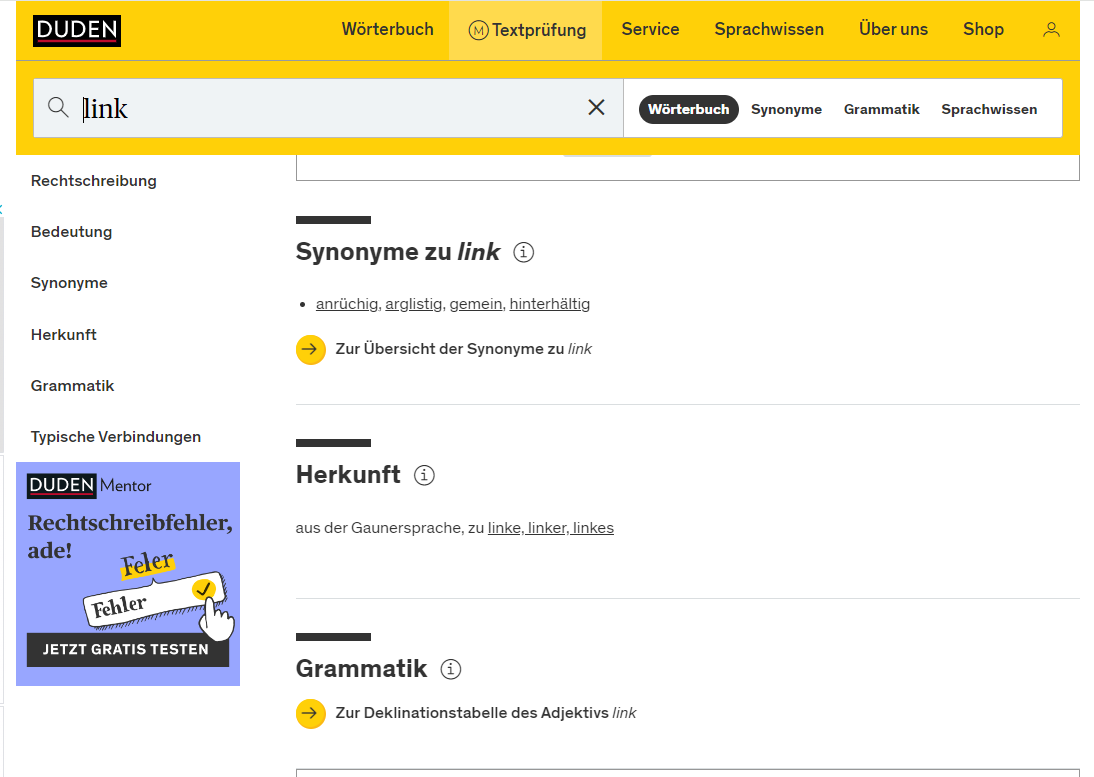Click the yellow arrow before Zur Übersicht der Synonyme

pos(311,350)
